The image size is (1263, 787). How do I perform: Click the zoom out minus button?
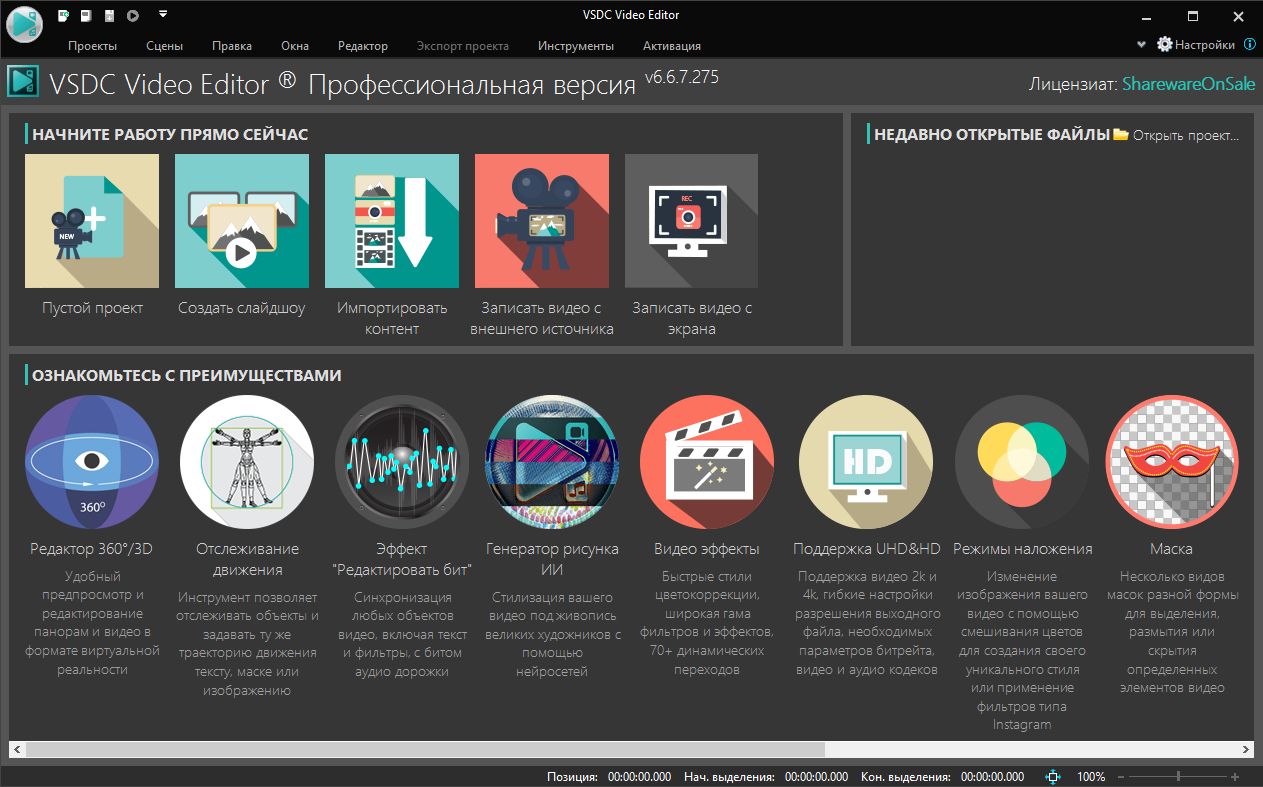(x=1121, y=777)
